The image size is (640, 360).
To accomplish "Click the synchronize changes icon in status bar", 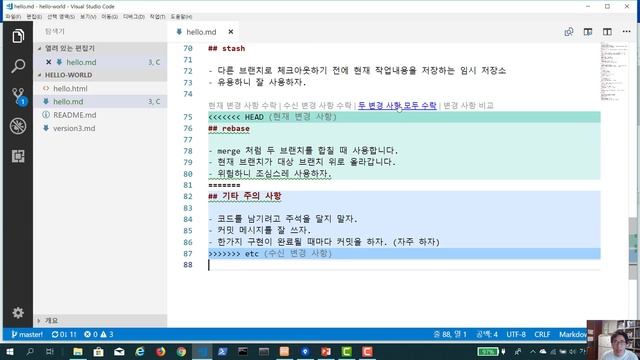I will [x=64, y=334].
